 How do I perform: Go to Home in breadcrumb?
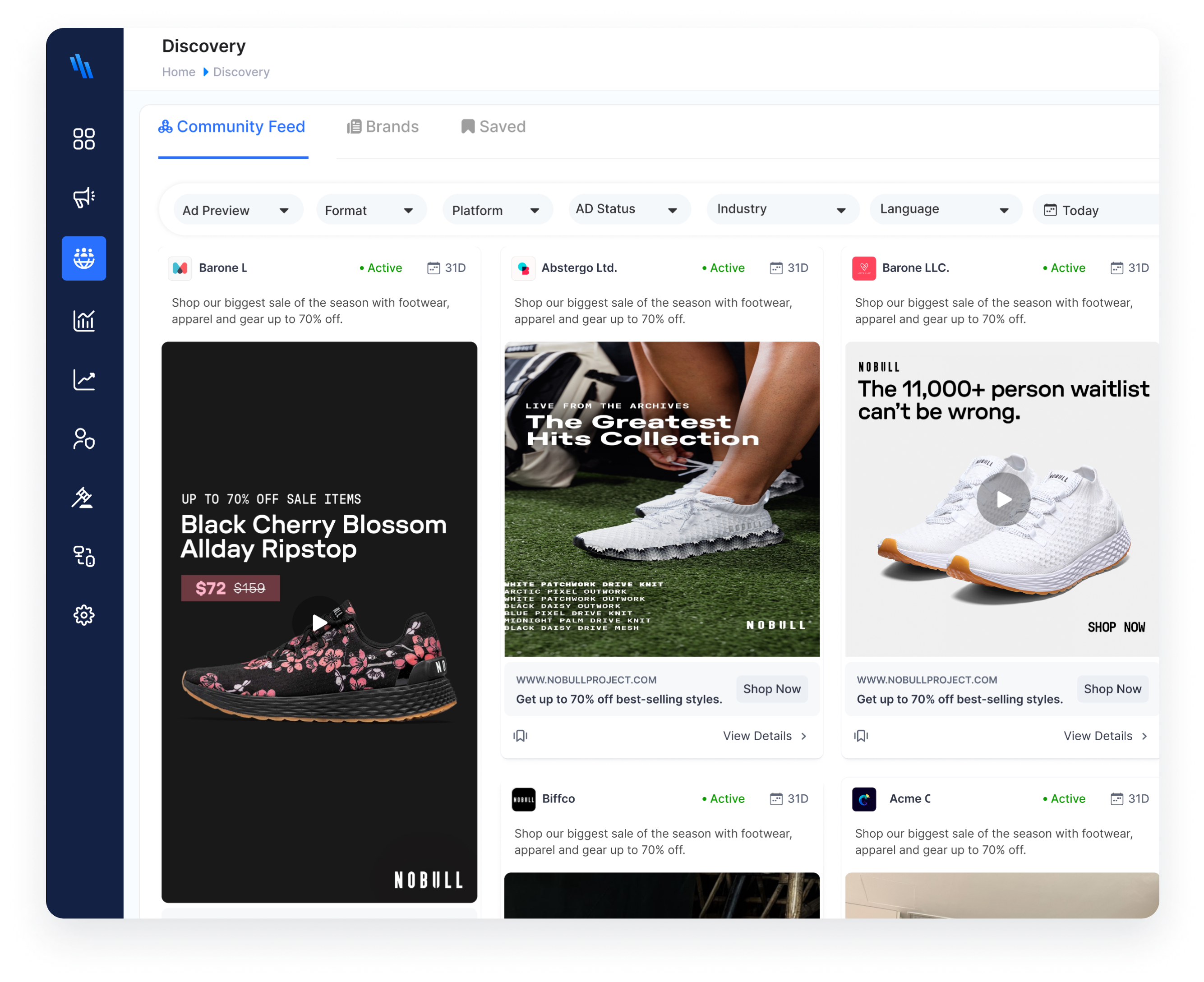coord(179,72)
